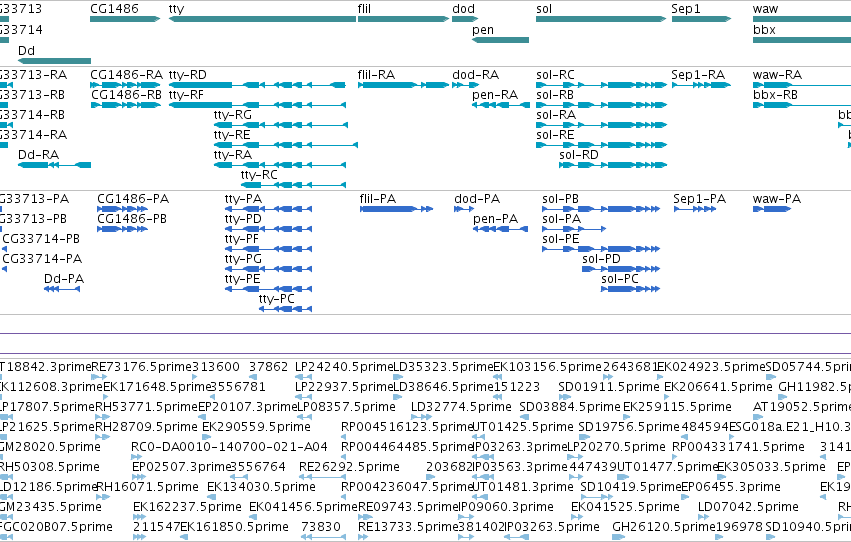Image resolution: width=851 pixels, height=542 pixels.
Task: Click transcript tty-RA
Action: (x=280, y=165)
